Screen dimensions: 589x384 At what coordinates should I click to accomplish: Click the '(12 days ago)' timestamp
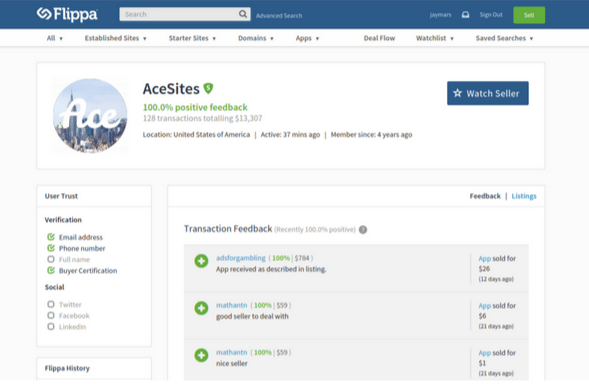pos(496,279)
